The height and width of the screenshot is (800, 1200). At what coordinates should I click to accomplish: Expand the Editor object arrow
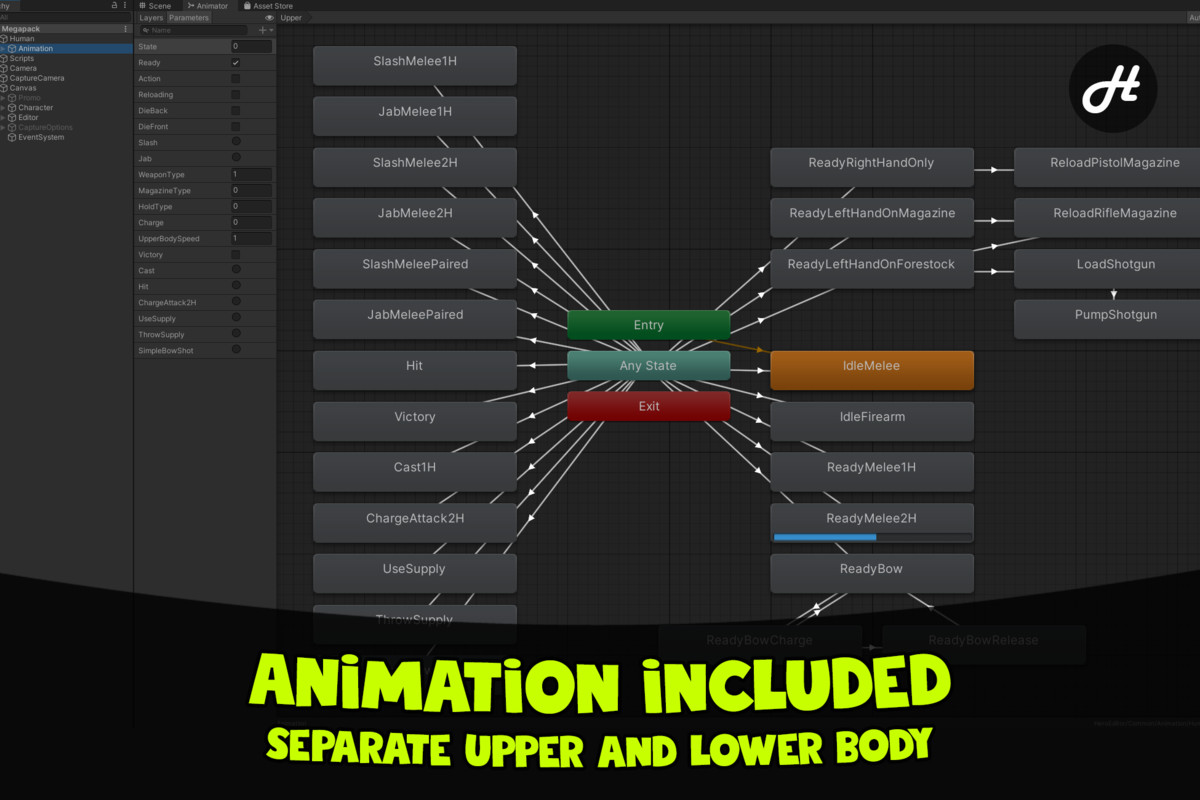click(4, 118)
